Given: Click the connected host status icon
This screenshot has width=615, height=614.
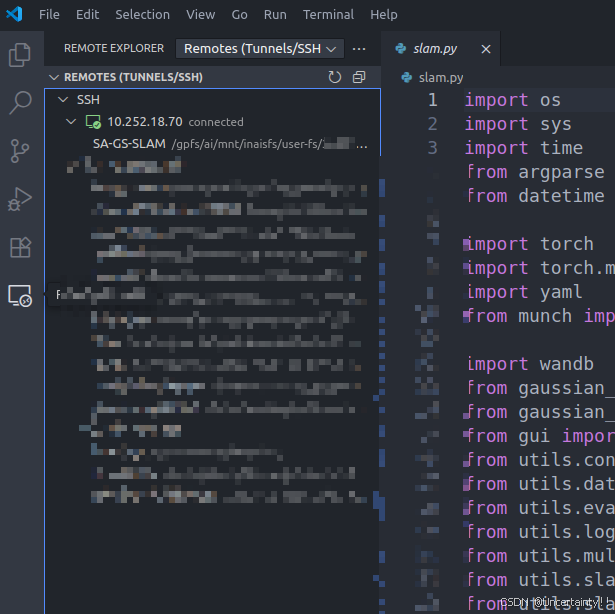Looking at the screenshot, I should [93, 122].
